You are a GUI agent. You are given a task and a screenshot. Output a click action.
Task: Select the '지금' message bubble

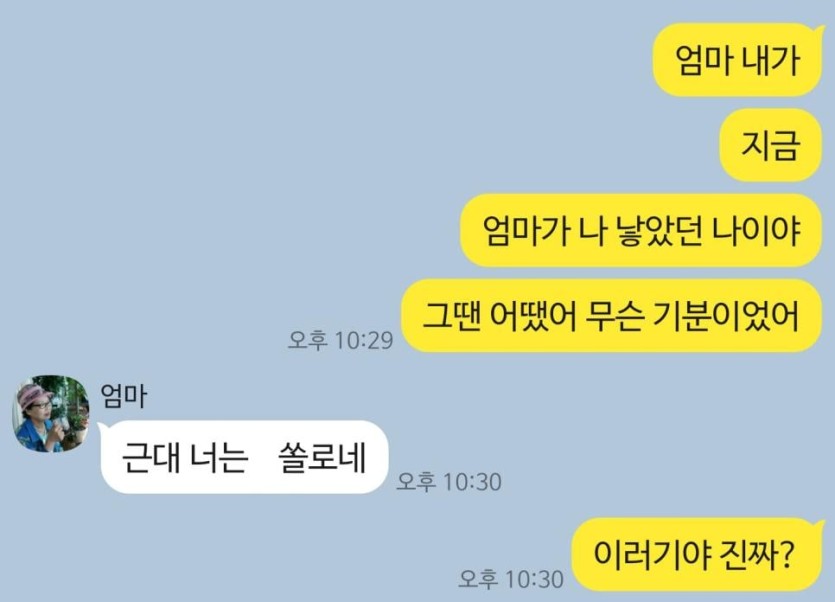(772, 145)
